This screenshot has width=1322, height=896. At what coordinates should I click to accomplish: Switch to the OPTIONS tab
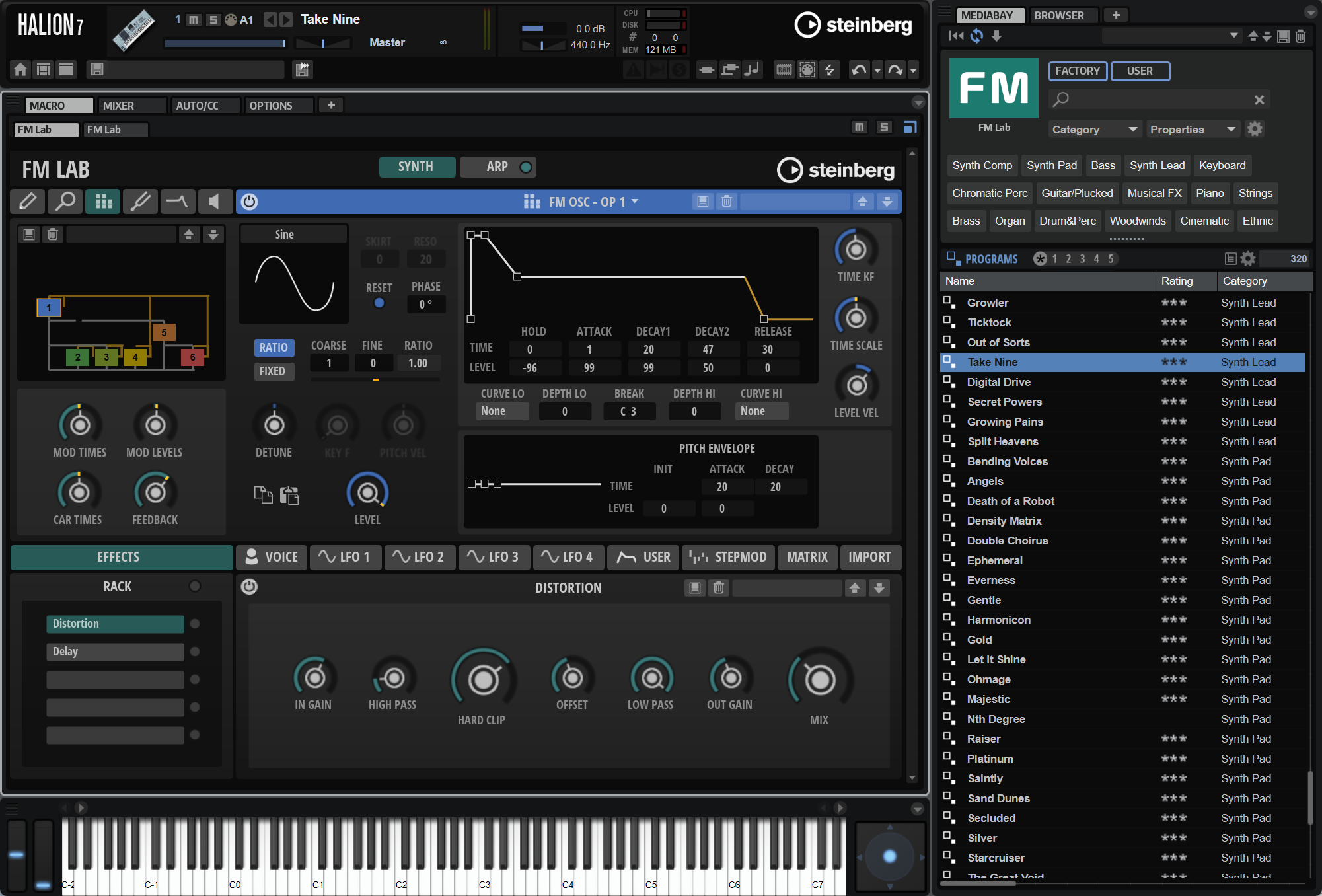[x=278, y=106]
